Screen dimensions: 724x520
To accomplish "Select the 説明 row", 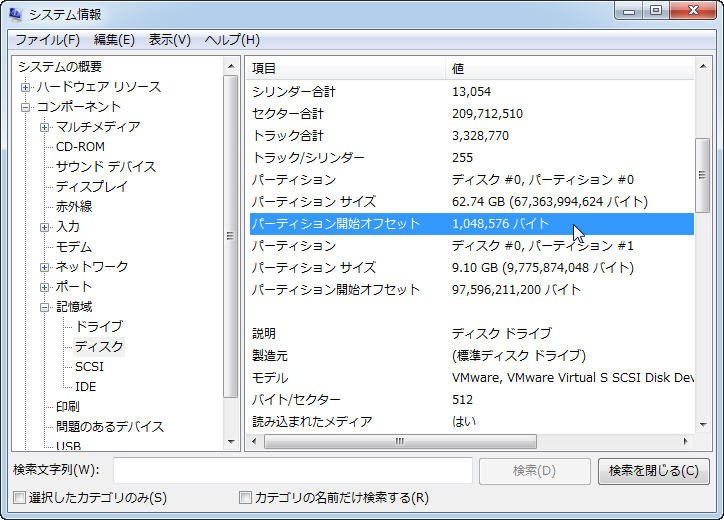I will click(471, 333).
